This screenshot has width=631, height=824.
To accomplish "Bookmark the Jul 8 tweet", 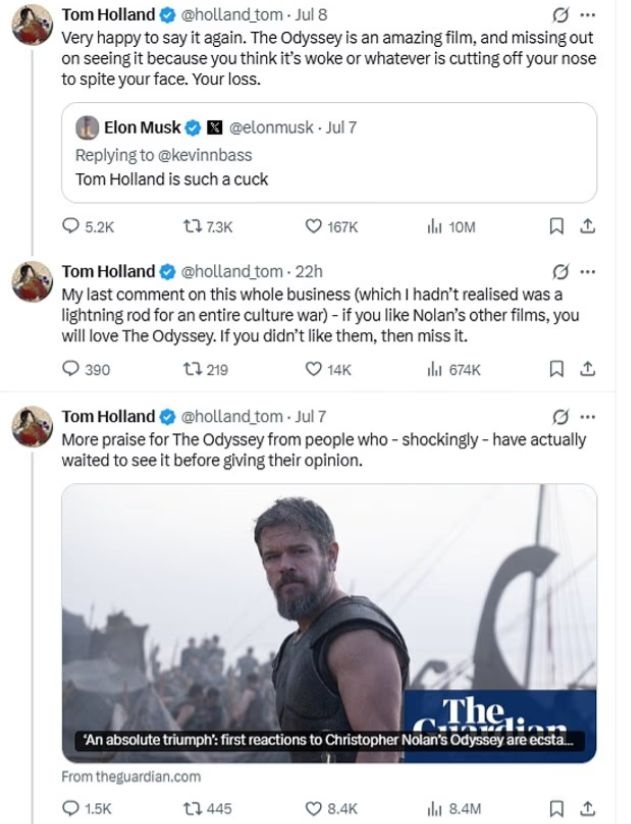I will pos(556,226).
